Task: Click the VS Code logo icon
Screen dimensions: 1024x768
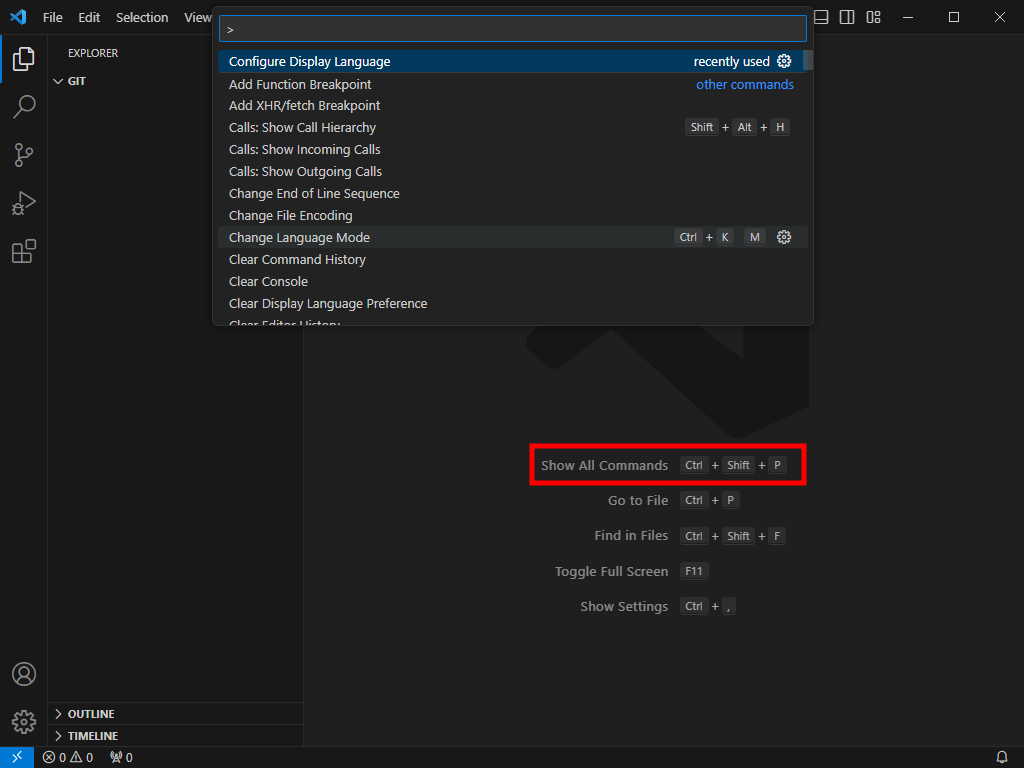Action: point(18,17)
